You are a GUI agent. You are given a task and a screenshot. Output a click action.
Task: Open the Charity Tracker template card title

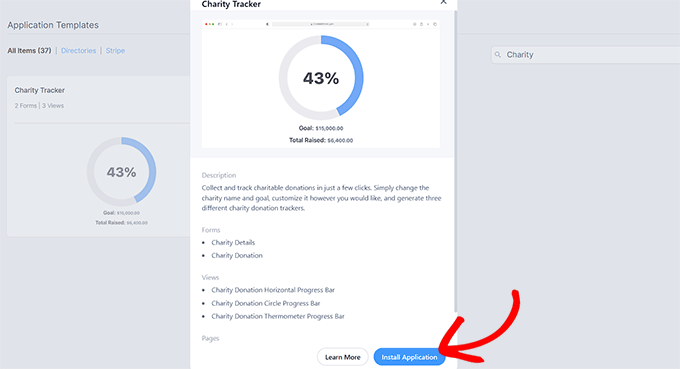[x=39, y=90]
